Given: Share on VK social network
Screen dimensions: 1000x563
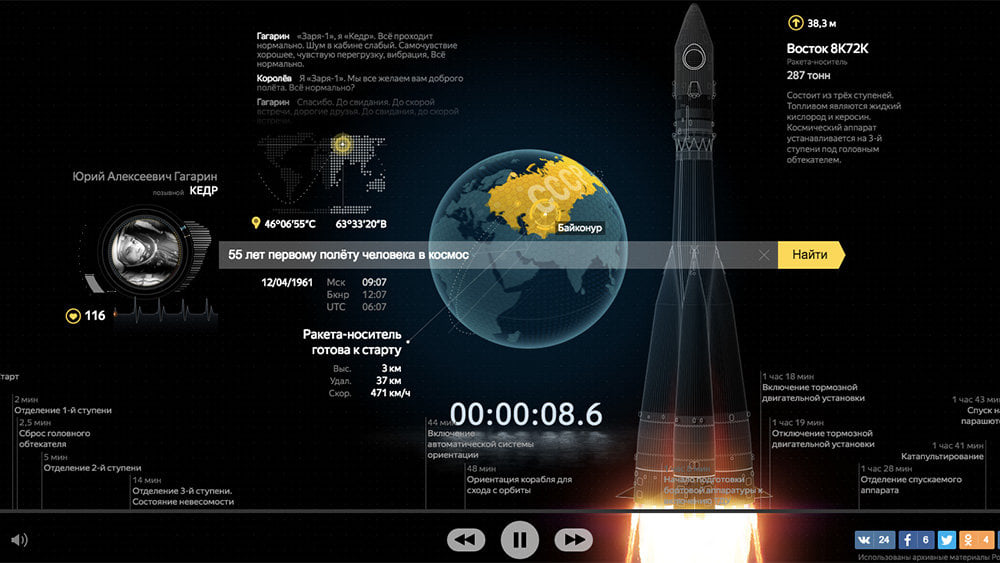Looking at the screenshot, I should click(874, 540).
